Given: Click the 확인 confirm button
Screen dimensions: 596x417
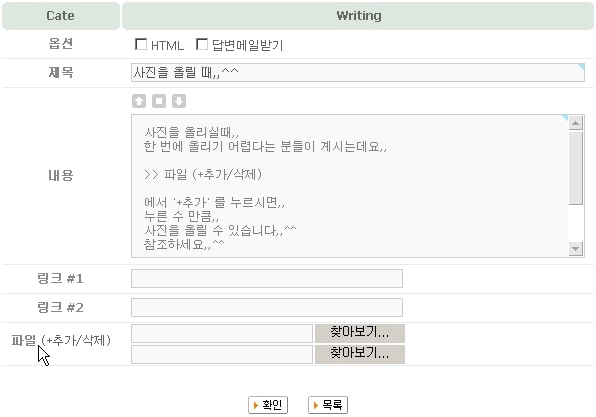Looking at the screenshot, I should [x=268, y=405].
